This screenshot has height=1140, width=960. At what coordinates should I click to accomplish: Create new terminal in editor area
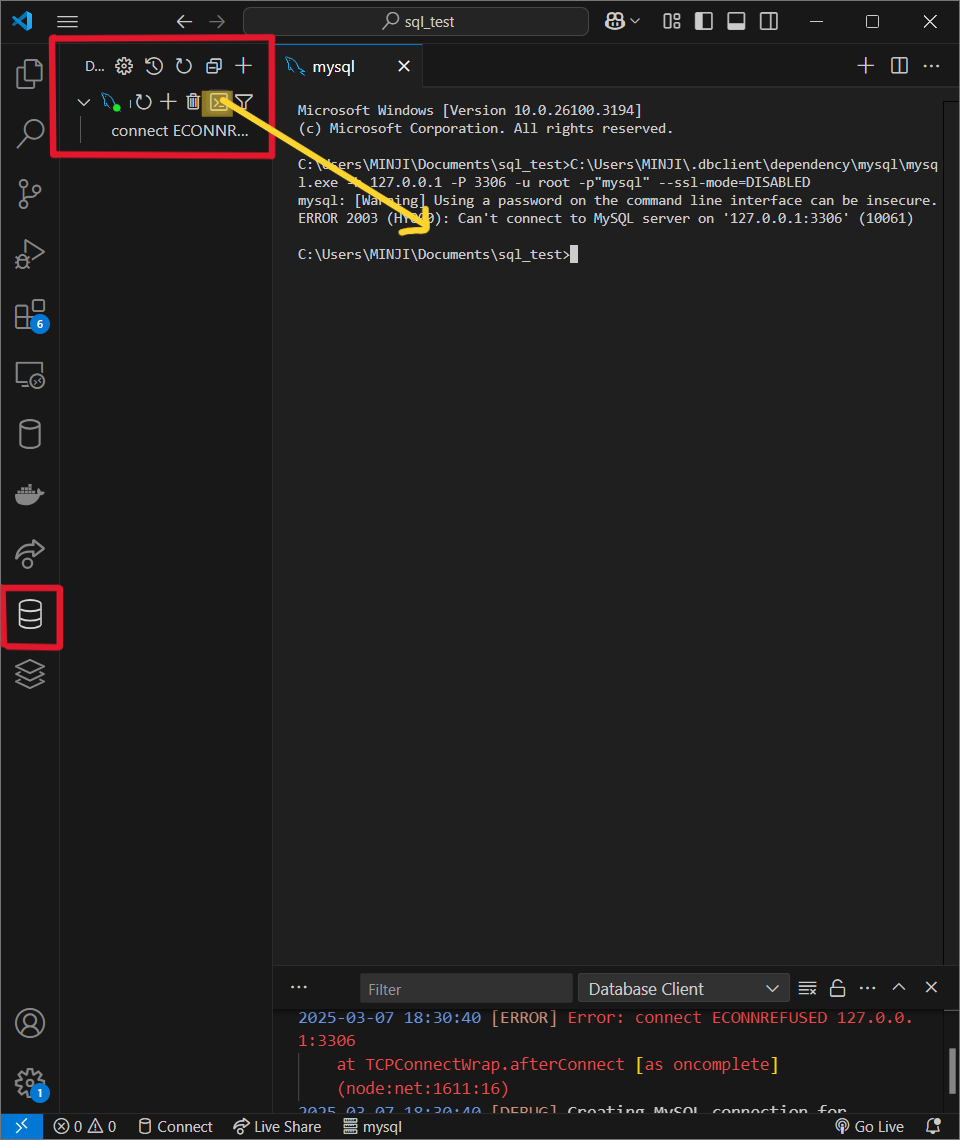tap(865, 66)
